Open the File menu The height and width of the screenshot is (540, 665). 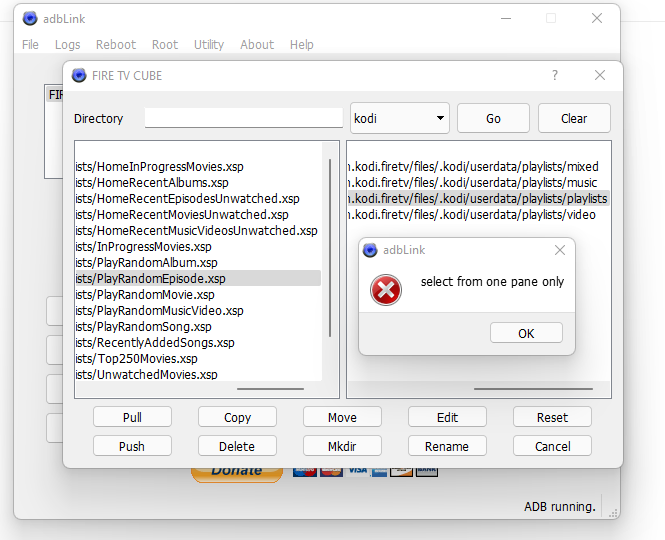[x=30, y=45]
